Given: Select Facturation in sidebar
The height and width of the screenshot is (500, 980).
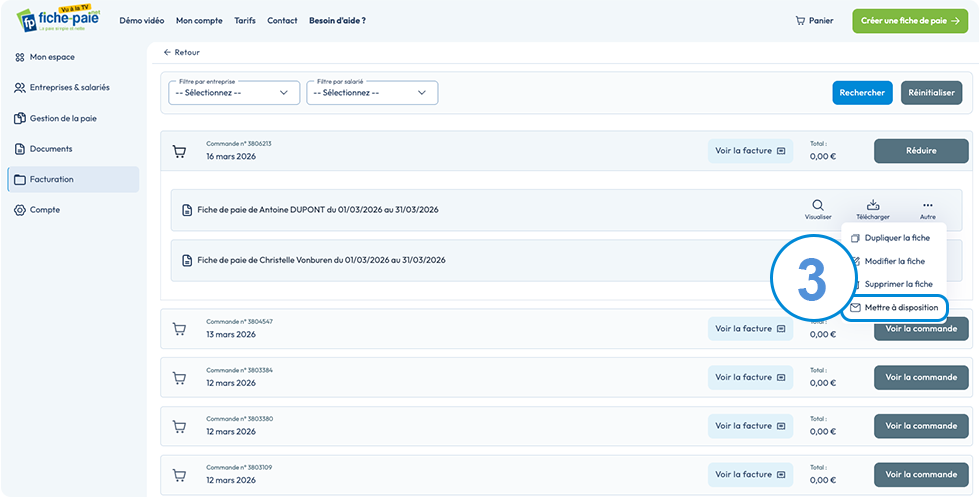Looking at the screenshot, I should pyautogui.click(x=73, y=179).
